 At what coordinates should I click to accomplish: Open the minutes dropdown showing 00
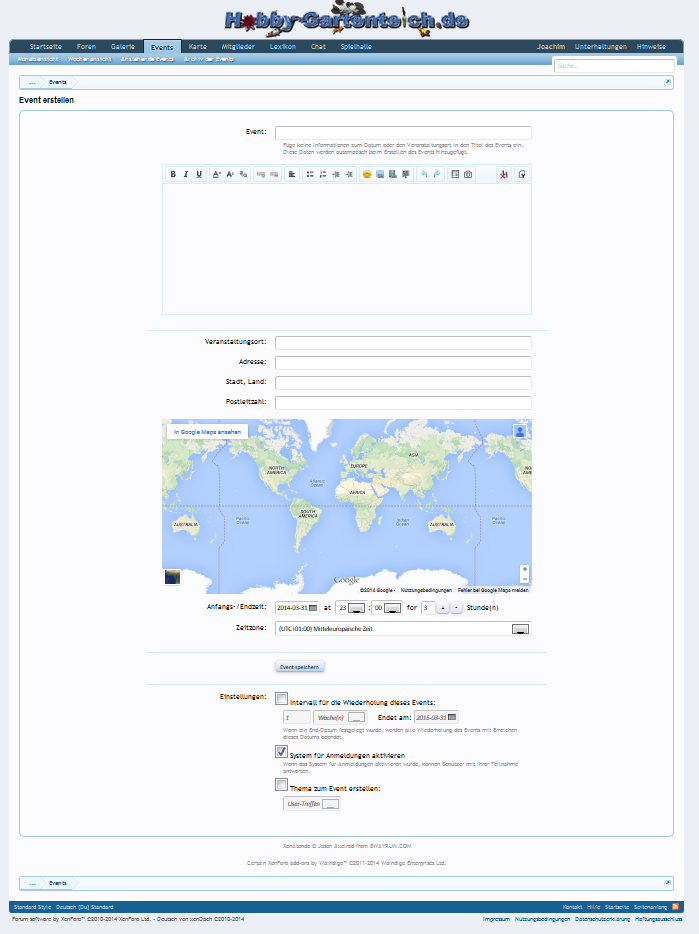pos(387,608)
